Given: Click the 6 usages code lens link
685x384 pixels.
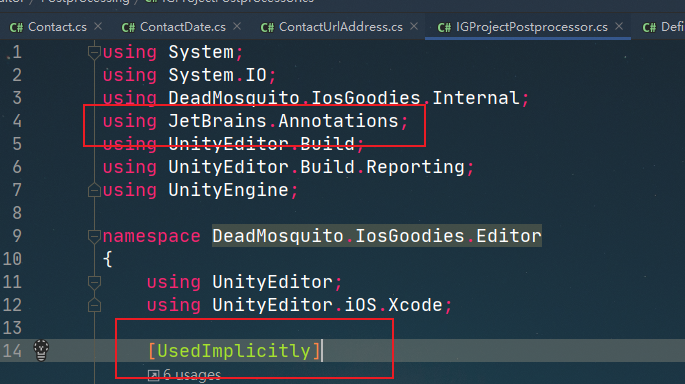Looking at the screenshot, I should coord(192,375).
